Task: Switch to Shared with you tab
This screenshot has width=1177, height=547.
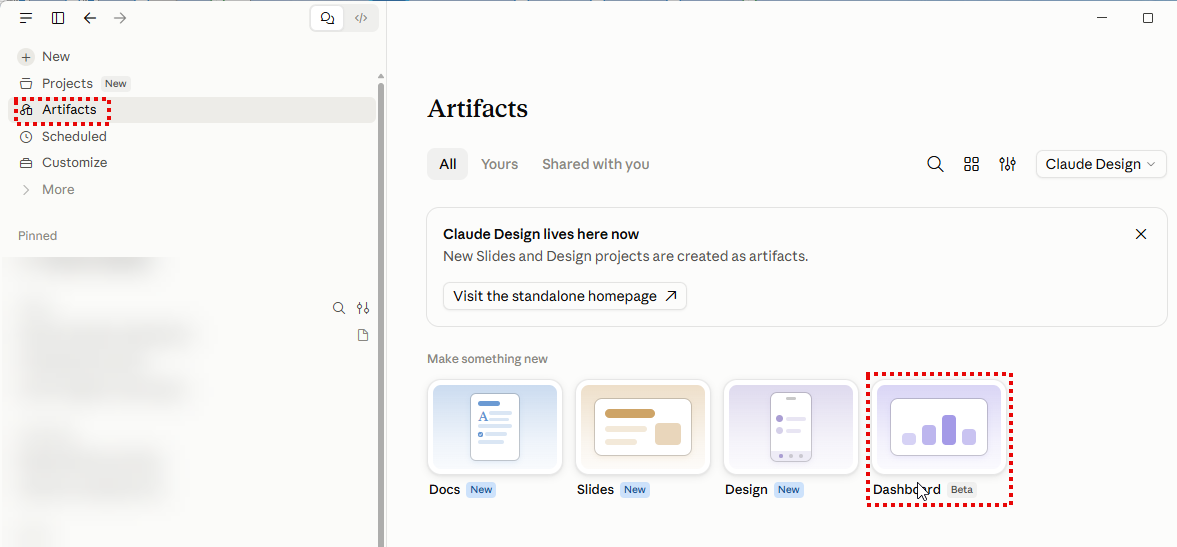Action: pos(596,164)
